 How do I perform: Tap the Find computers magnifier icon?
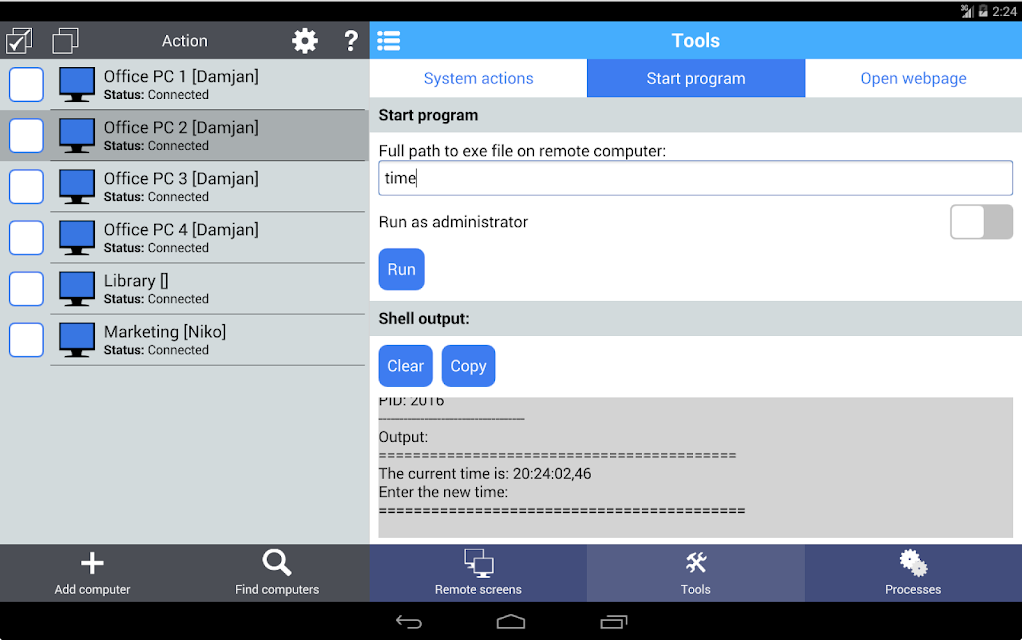tap(277, 562)
